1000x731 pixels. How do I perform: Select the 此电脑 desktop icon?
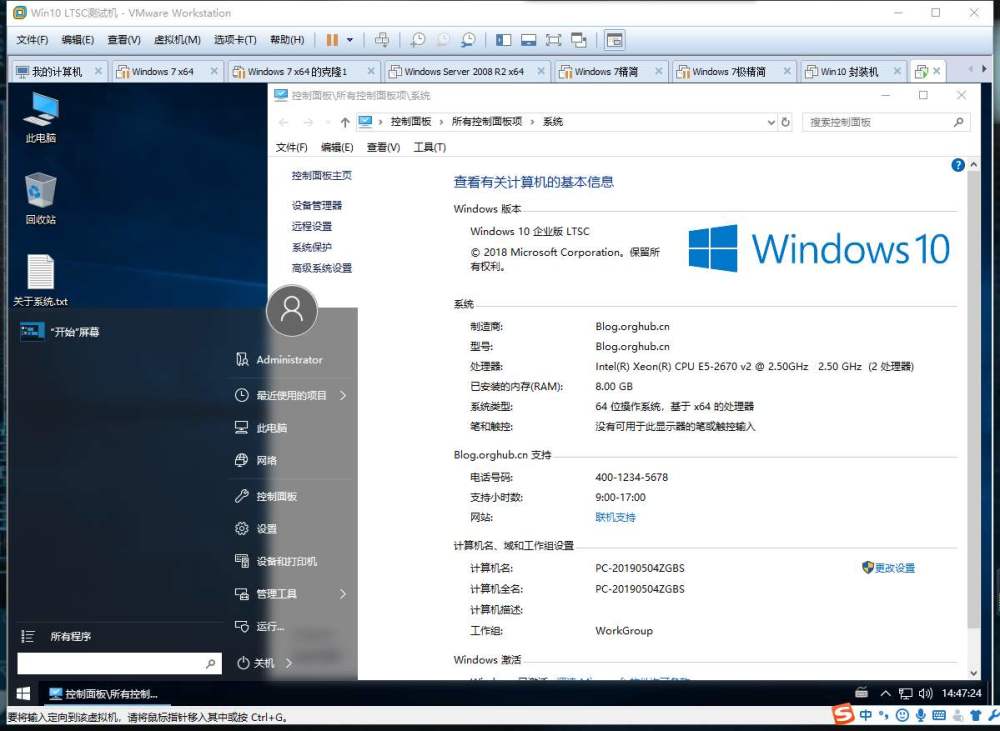point(41,118)
